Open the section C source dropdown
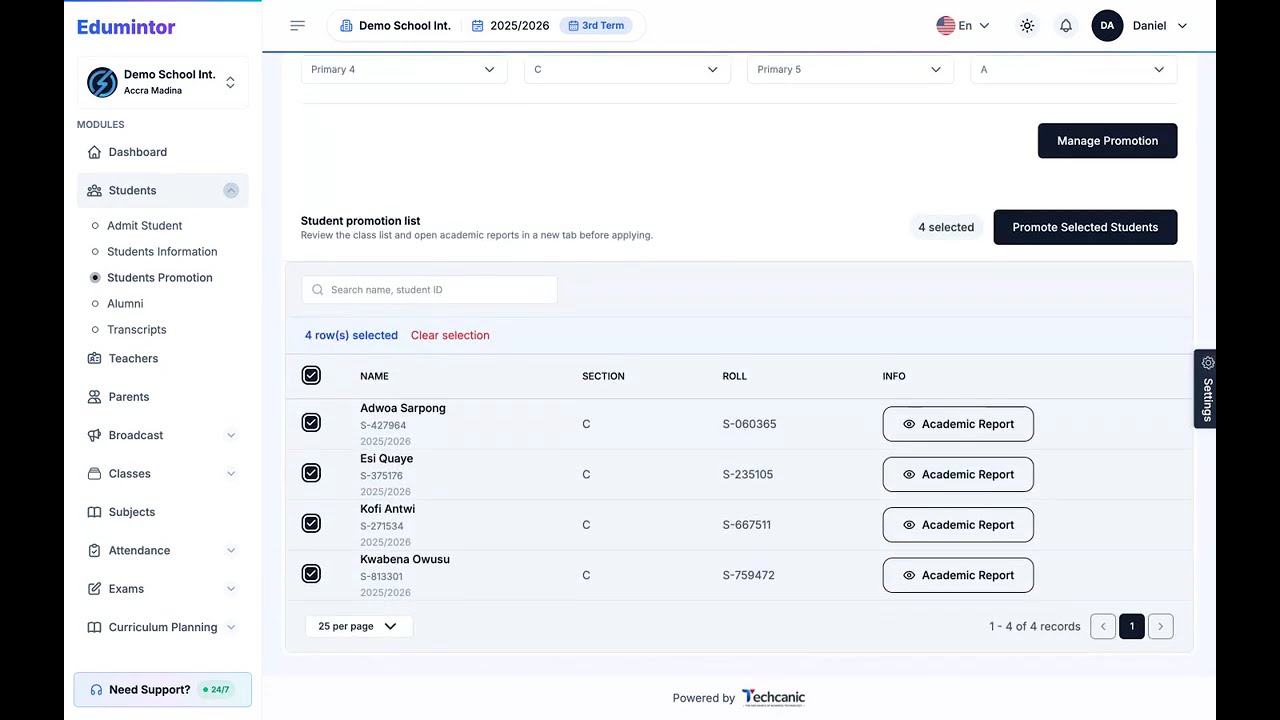Viewport: 1280px width, 720px height. click(x=627, y=69)
